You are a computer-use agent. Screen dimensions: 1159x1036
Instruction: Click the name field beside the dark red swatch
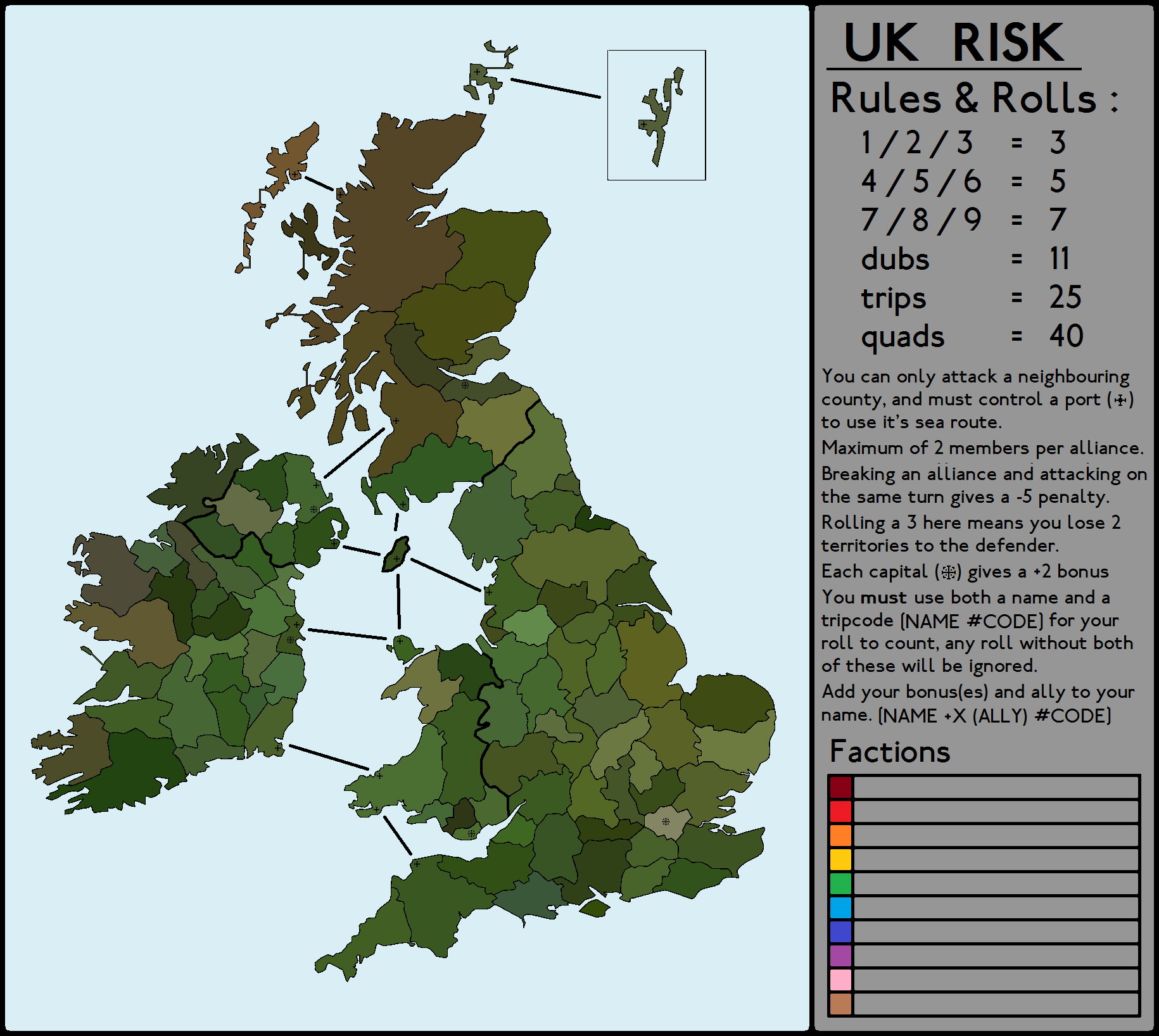click(x=996, y=788)
